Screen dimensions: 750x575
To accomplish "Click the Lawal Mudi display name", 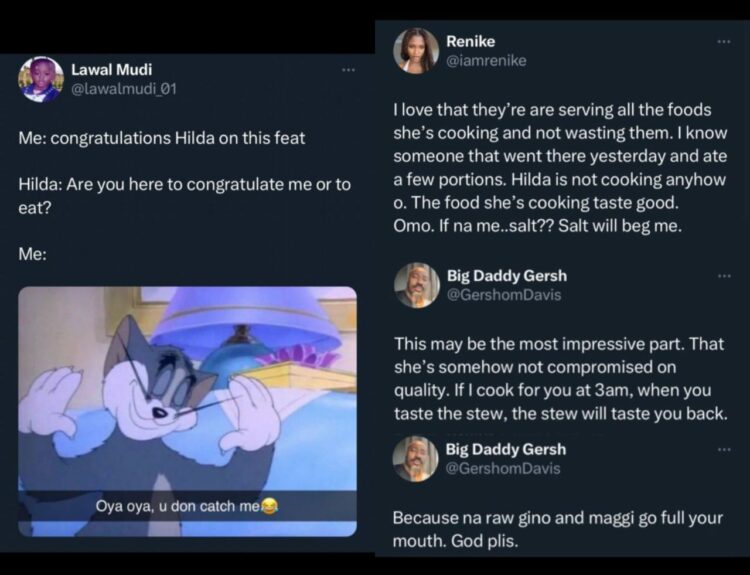I will click(111, 70).
